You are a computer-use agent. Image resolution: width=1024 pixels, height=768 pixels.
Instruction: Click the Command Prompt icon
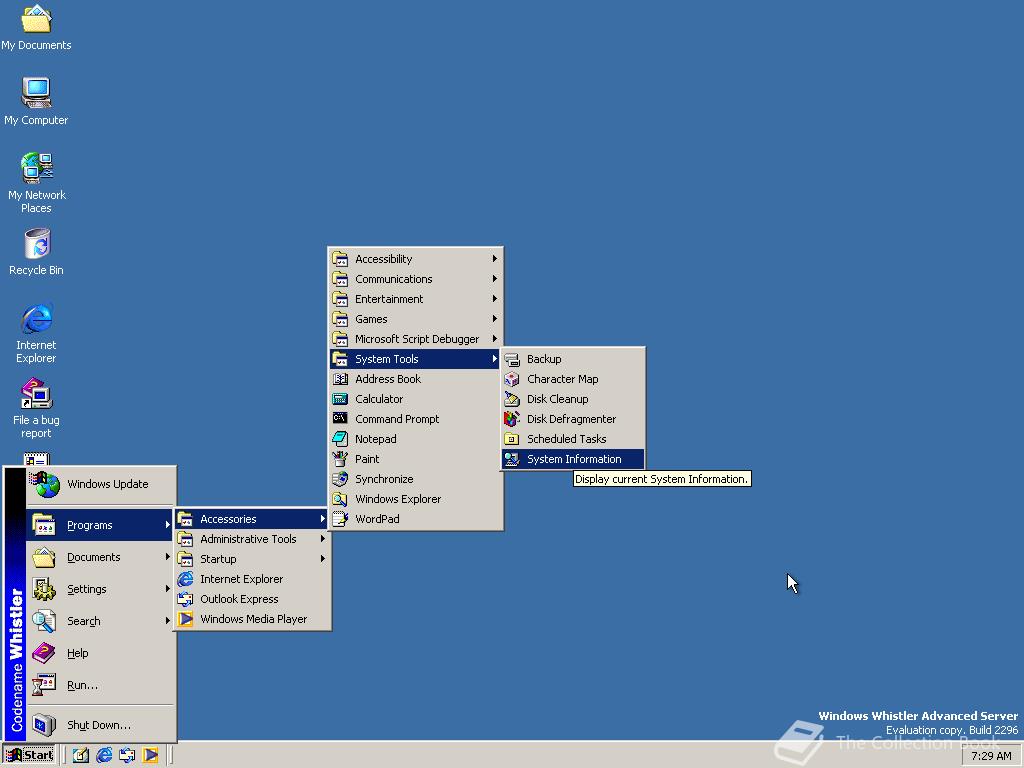pyautogui.click(x=340, y=419)
